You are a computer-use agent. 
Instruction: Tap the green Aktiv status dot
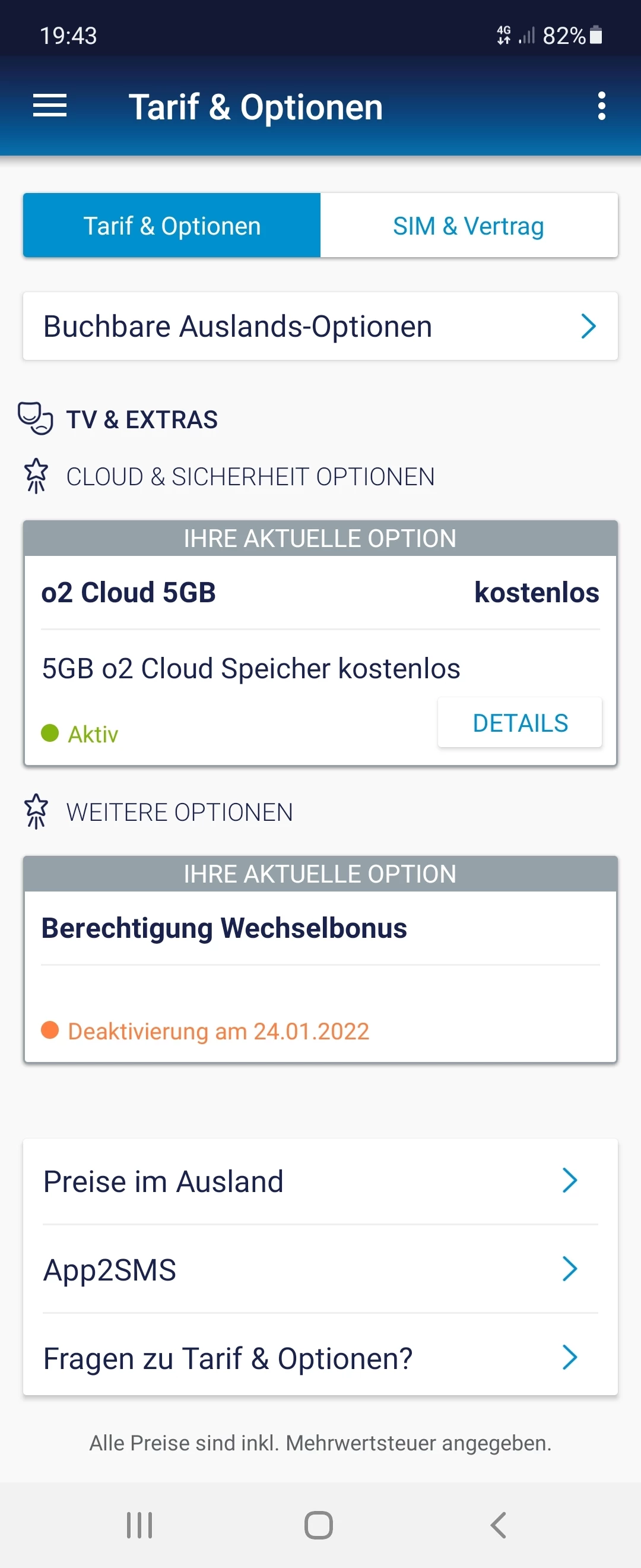coord(50,733)
